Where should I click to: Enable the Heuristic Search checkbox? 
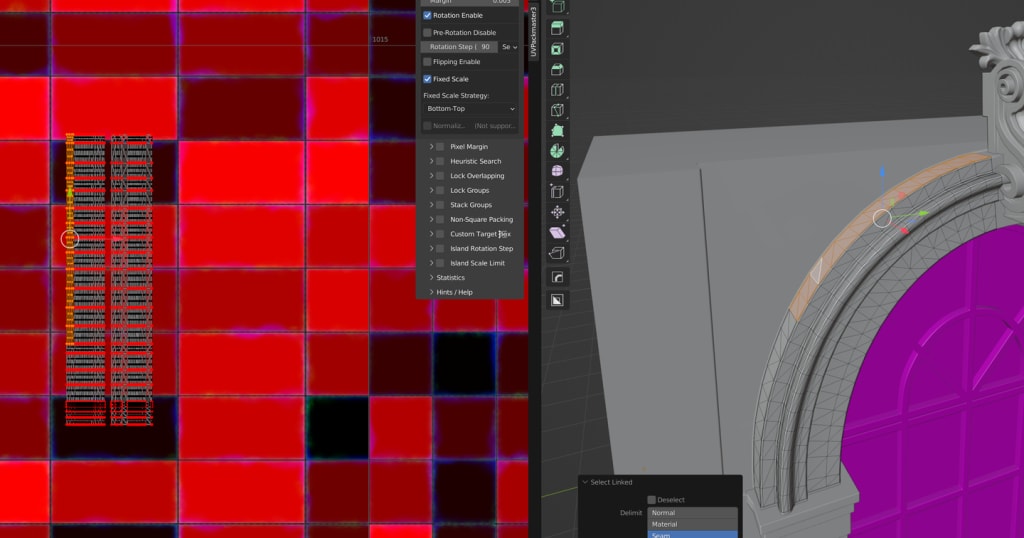(x=440, y=161)
